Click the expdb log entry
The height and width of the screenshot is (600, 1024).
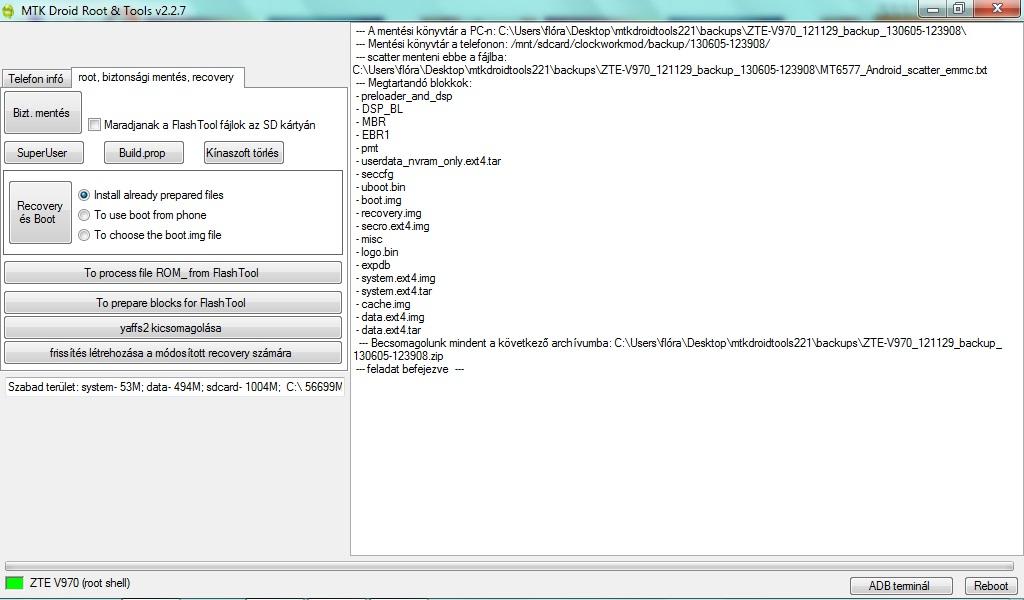click(374, 265)
